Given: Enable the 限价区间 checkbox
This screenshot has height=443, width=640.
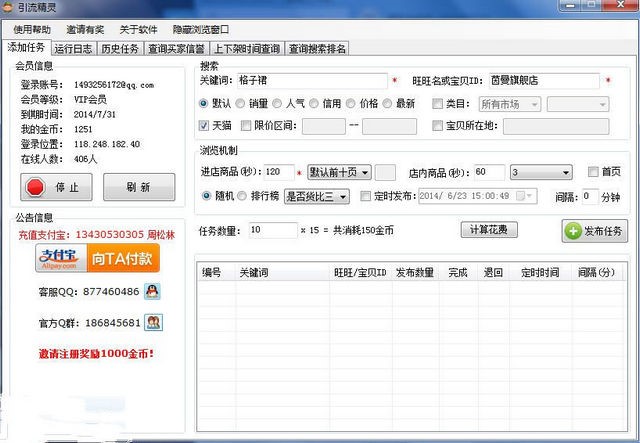Looking at the screenshot, I should tap(246, 125).
